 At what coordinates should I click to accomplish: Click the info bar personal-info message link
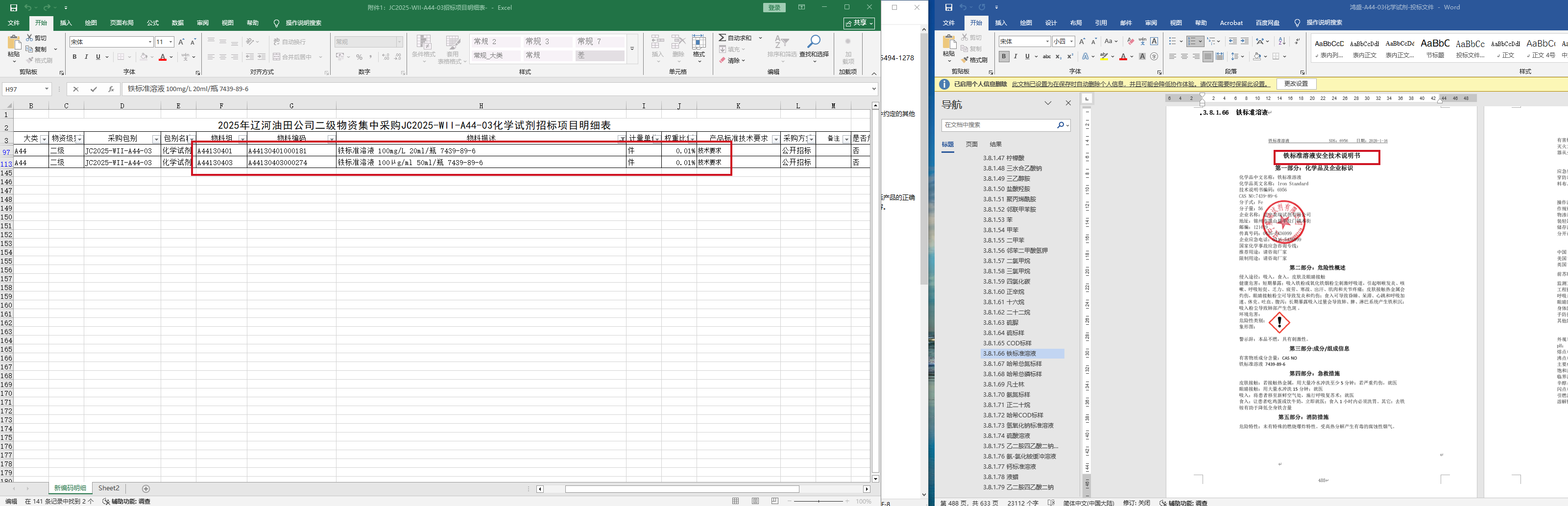click(1141, 84)
